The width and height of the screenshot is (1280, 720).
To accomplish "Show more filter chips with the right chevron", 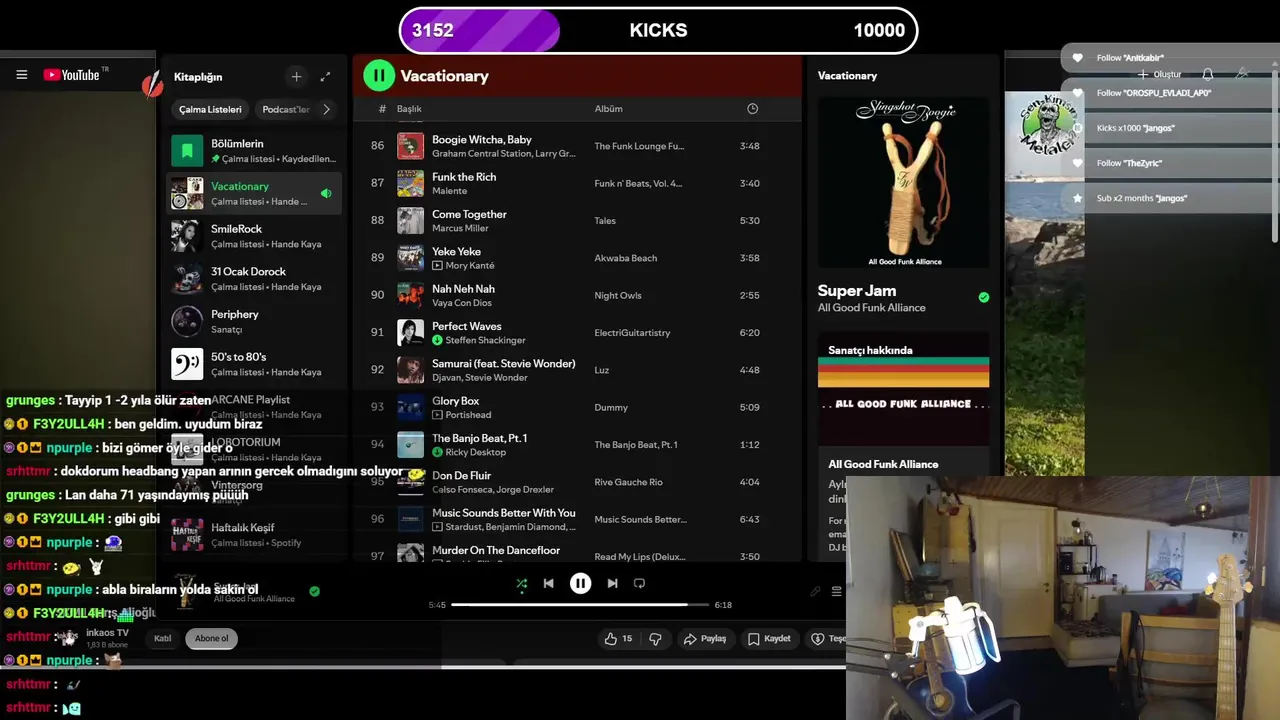I will (326, 109).
